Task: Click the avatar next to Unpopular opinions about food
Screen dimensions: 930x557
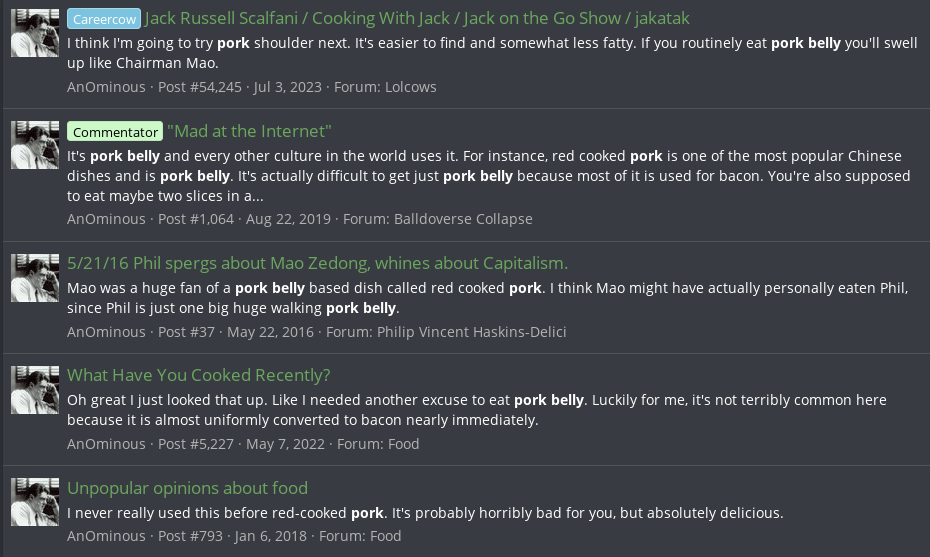Action: 35,502
